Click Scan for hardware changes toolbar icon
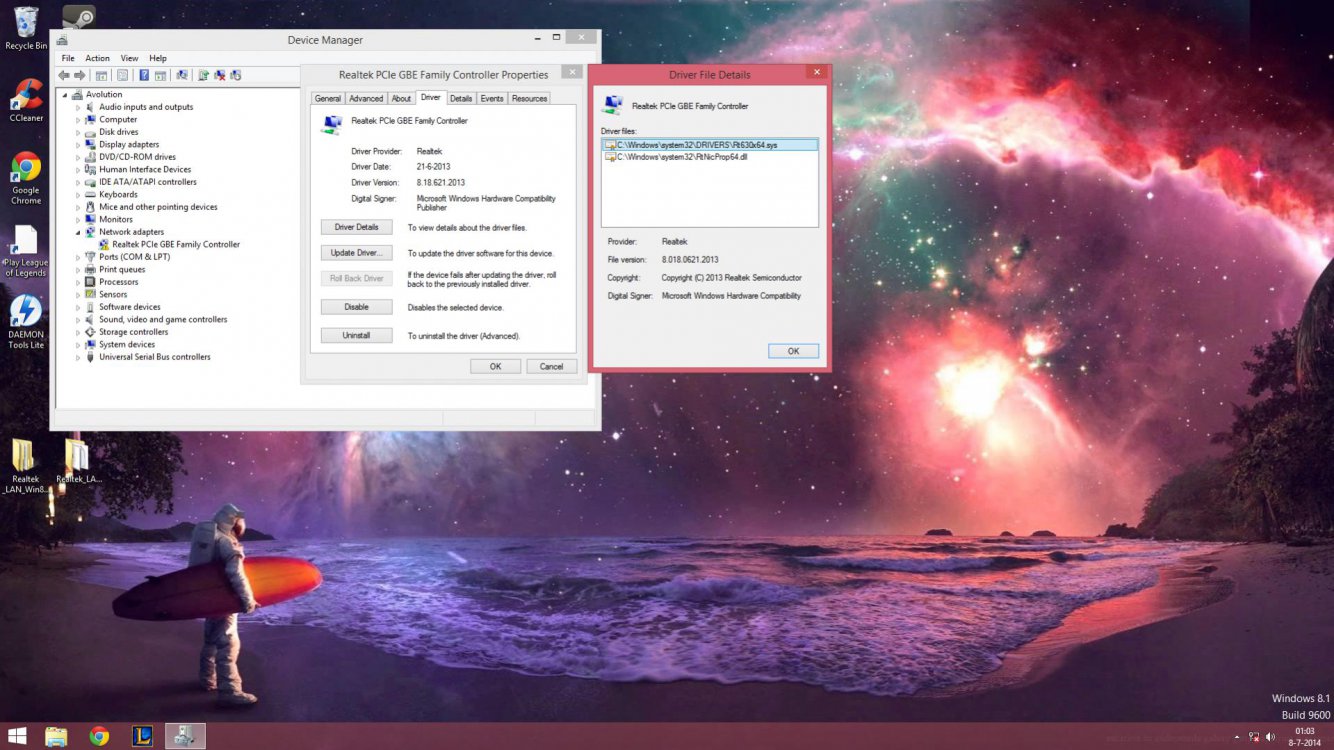This screenshot has height=750, width=1334. [x=182, y=75]
